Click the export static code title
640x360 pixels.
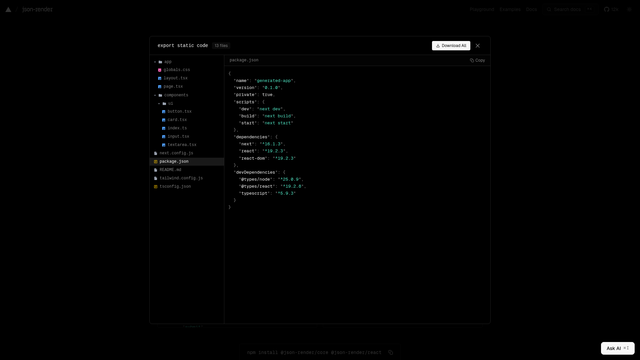pos(183,46)
